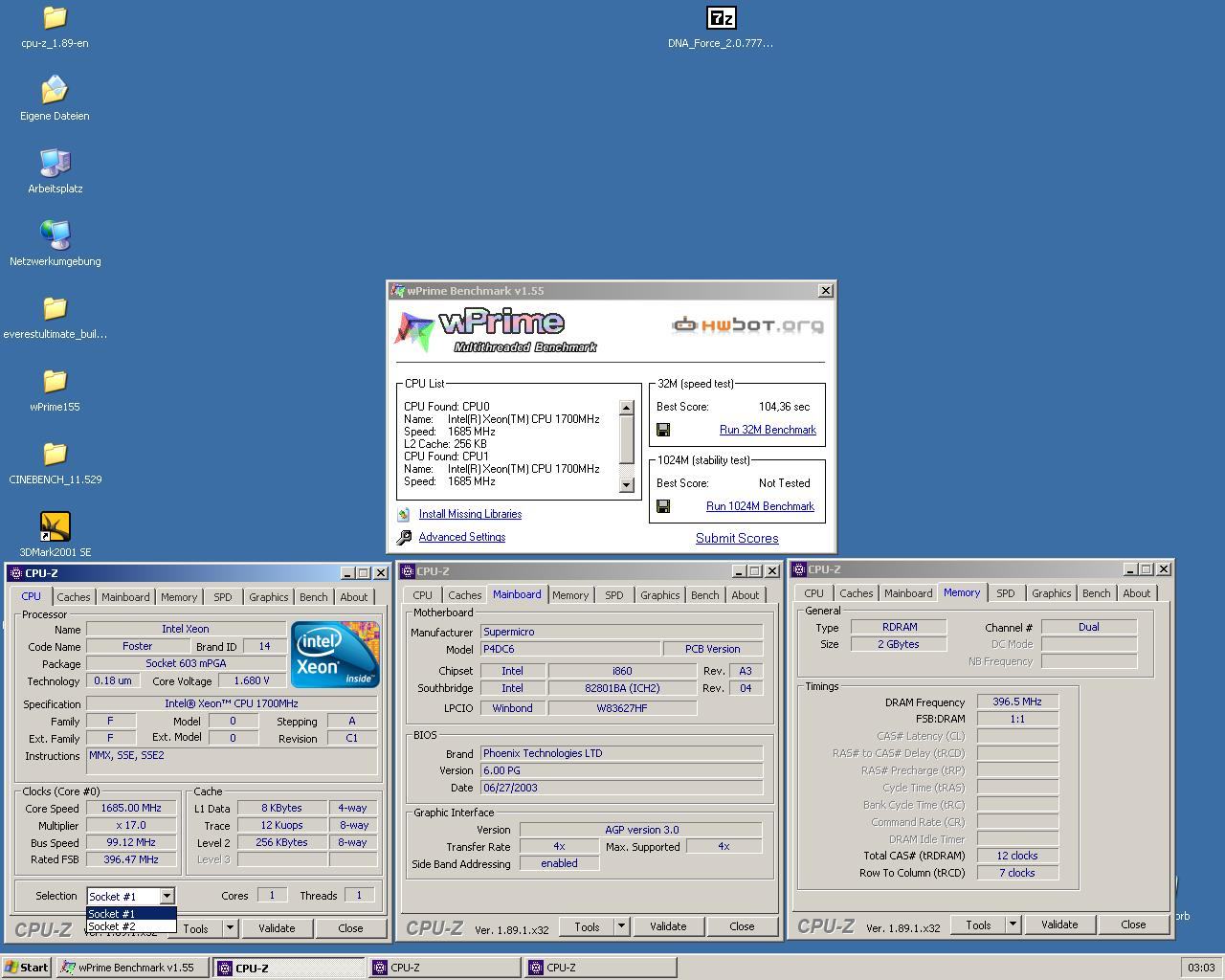Viewport: 1225px width, 980px height.
Task: Click Close button in Memory window
Action: coord(1133,924)
